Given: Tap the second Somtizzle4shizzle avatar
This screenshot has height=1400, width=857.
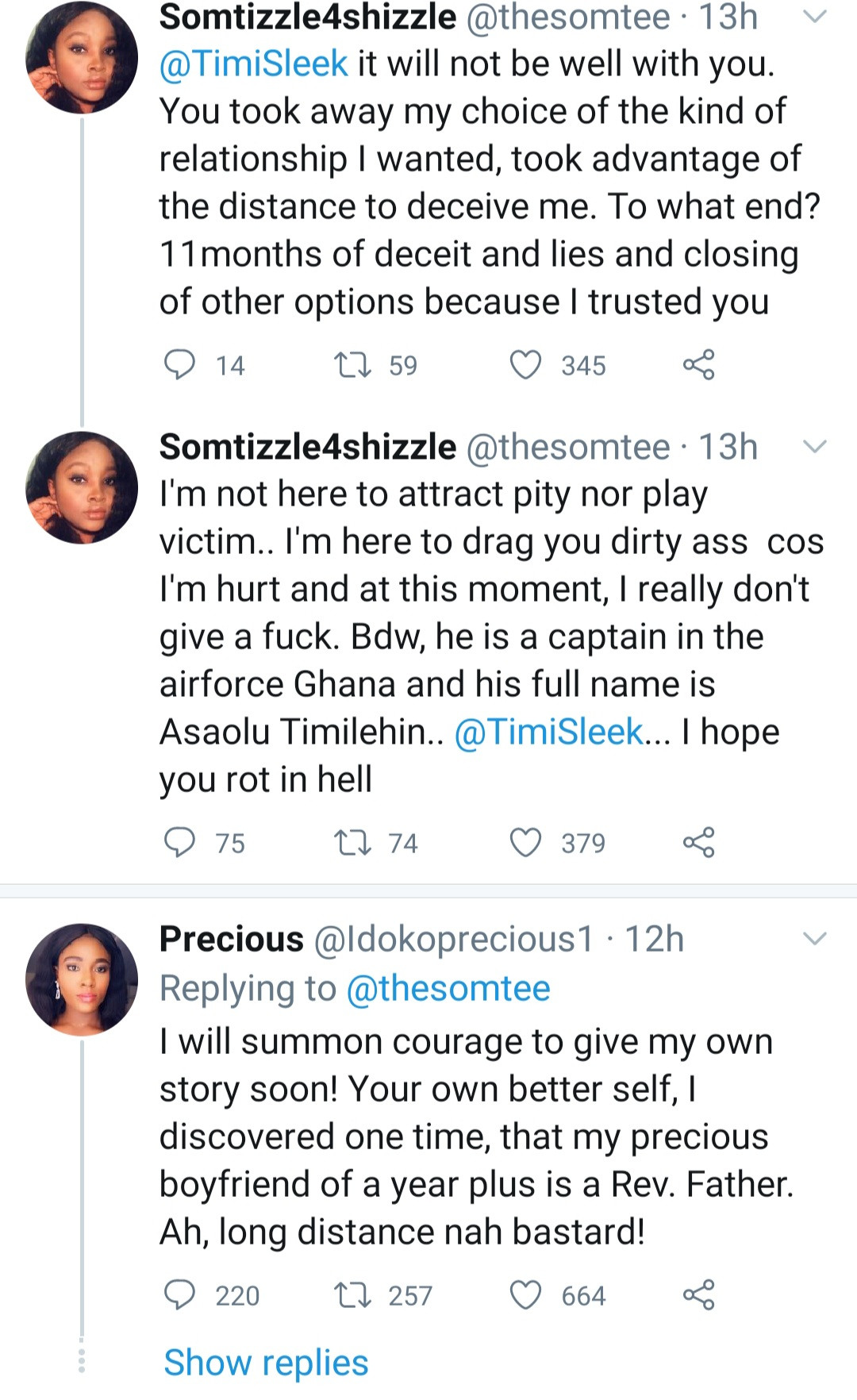Looking at the screenshot, I should (82, 487).
